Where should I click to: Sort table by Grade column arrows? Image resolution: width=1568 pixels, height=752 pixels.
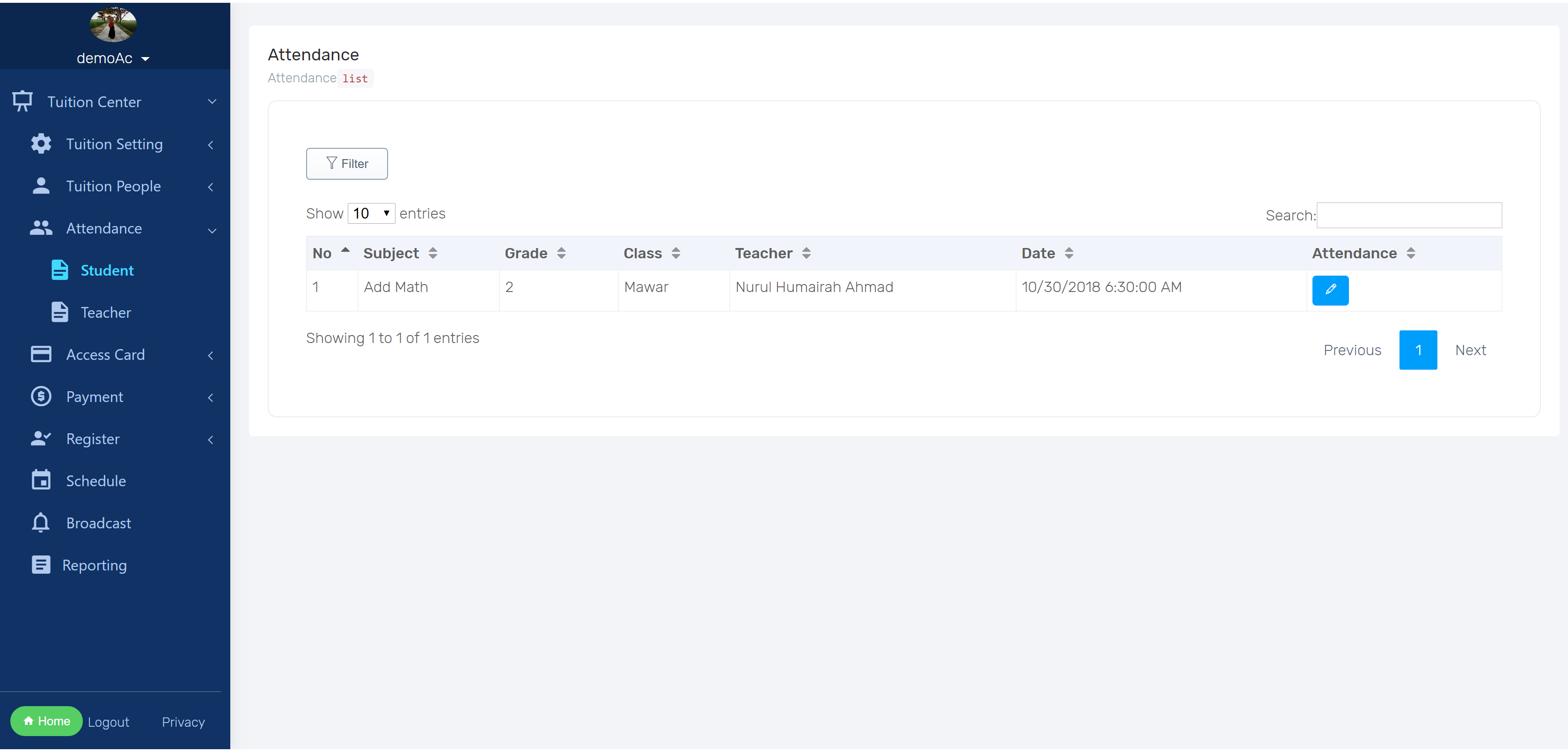click(561, 253)
